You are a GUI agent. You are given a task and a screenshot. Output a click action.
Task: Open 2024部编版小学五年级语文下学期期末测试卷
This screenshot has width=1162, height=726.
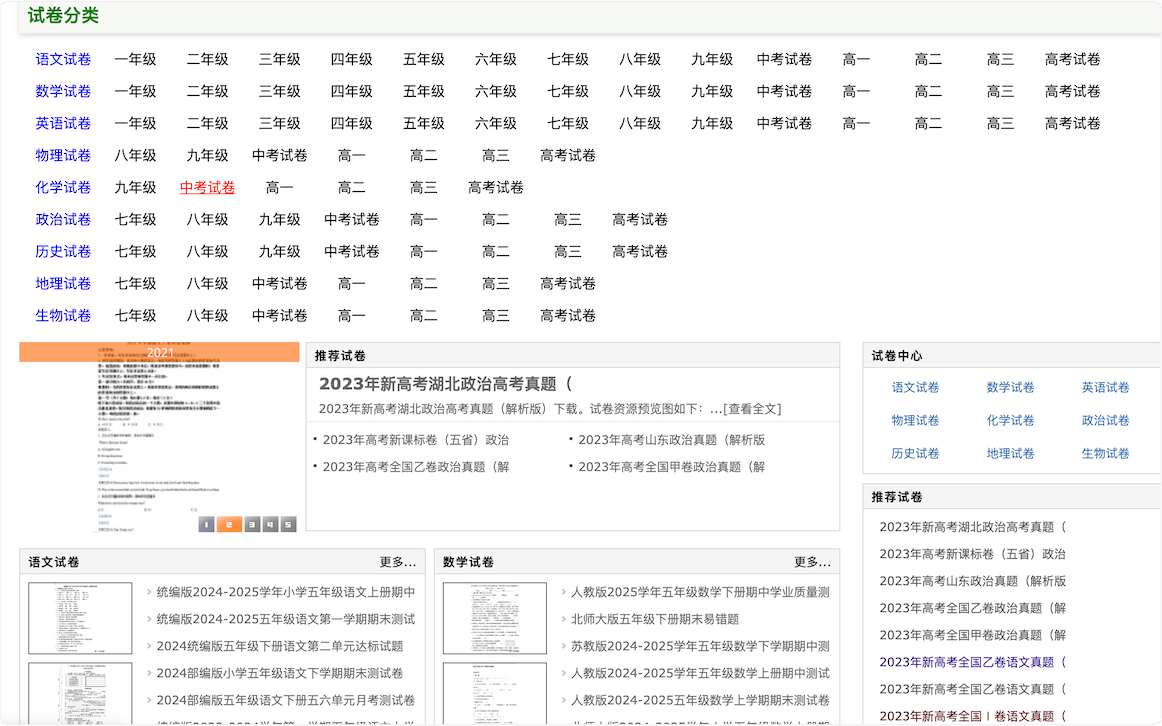pyautogui.click(x=279, y=673)
